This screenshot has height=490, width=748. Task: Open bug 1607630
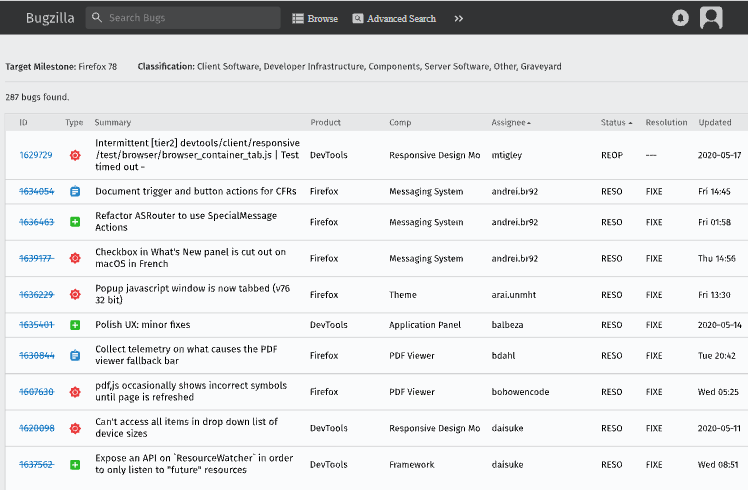(x=37, y=392)
